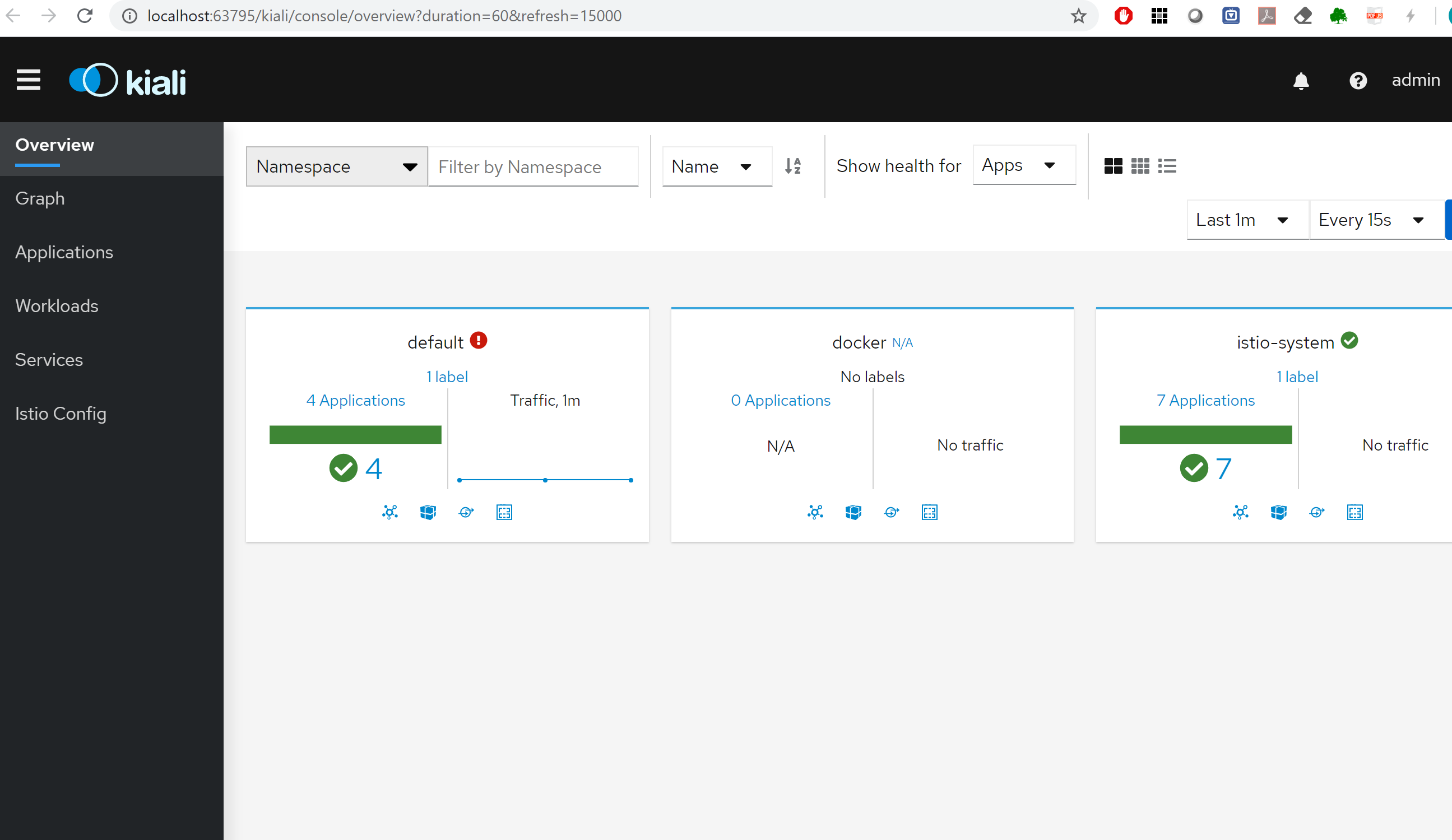The image size is (1452, 840).
Task: Focus the Filter by Namespace input
Action: pyautogui.click(x=533, y=167)
